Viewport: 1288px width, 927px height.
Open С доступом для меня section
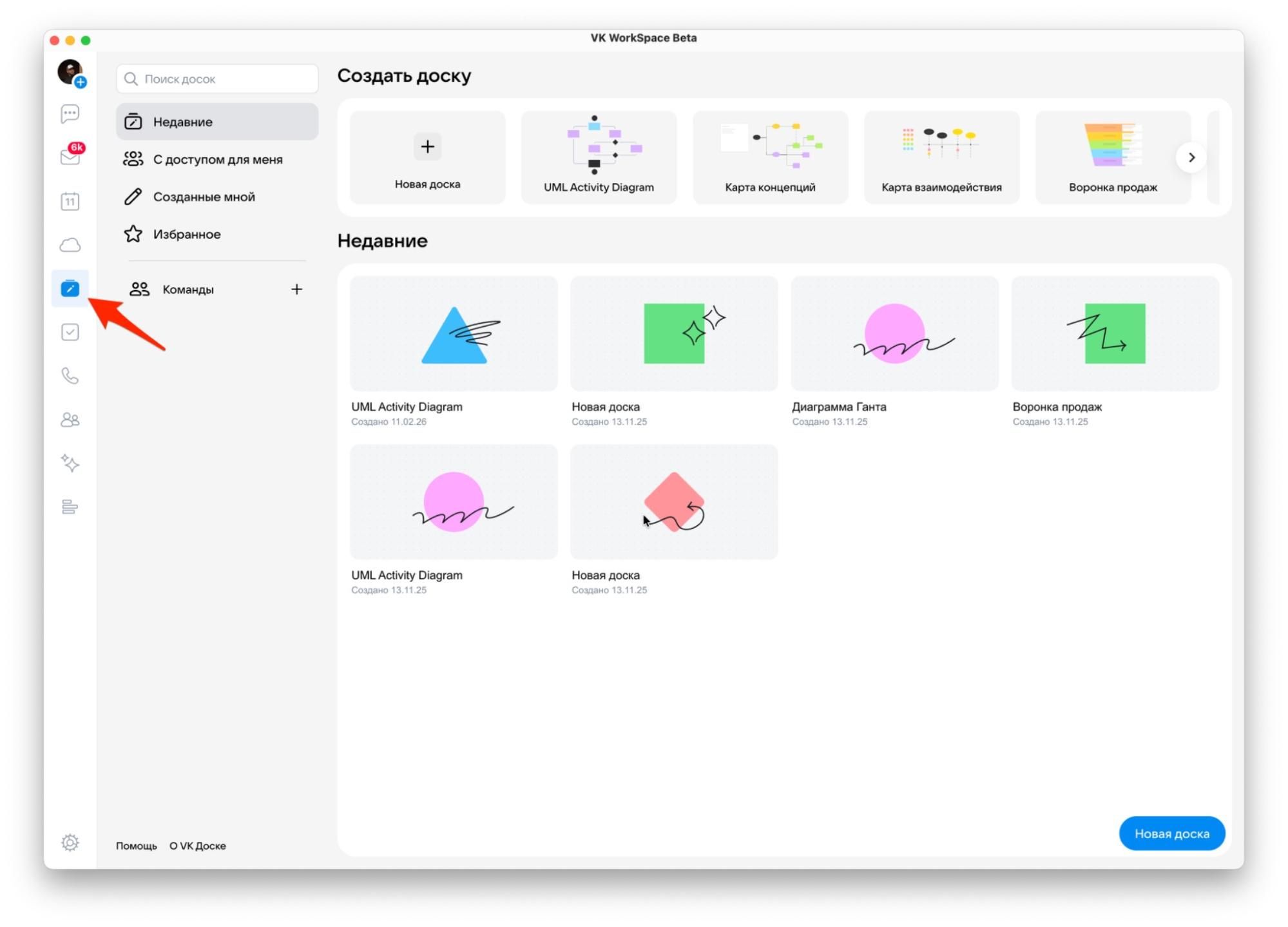[x=217, y=159]
